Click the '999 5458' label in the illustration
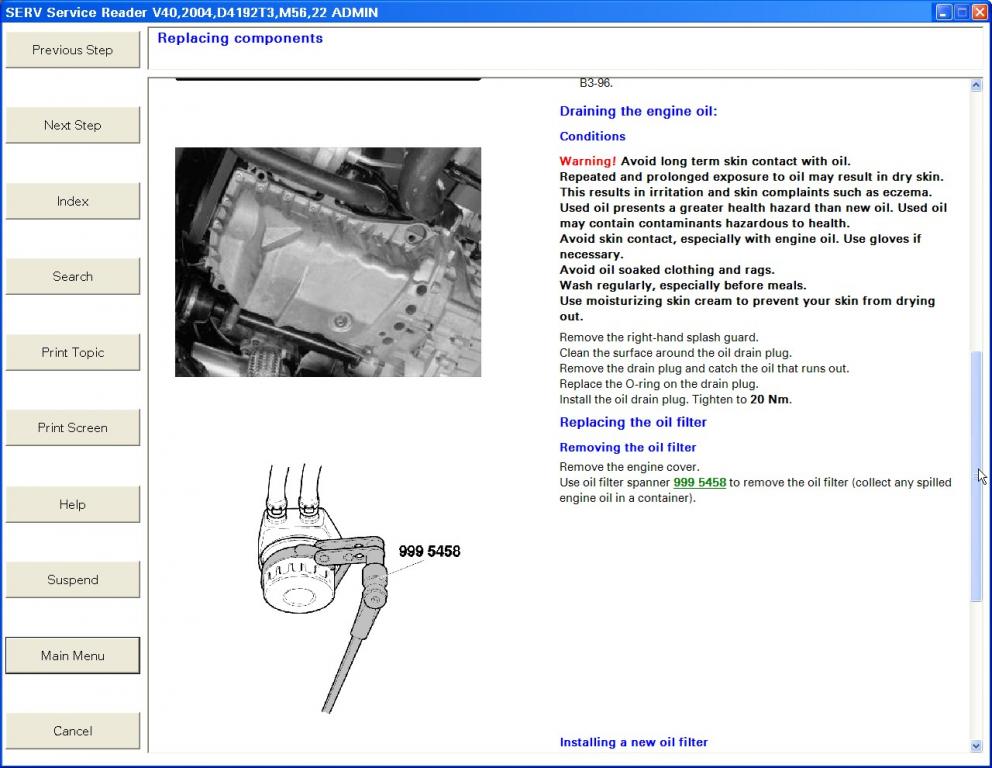The height and width of the screenshot is (768, 992). [430, 551]
